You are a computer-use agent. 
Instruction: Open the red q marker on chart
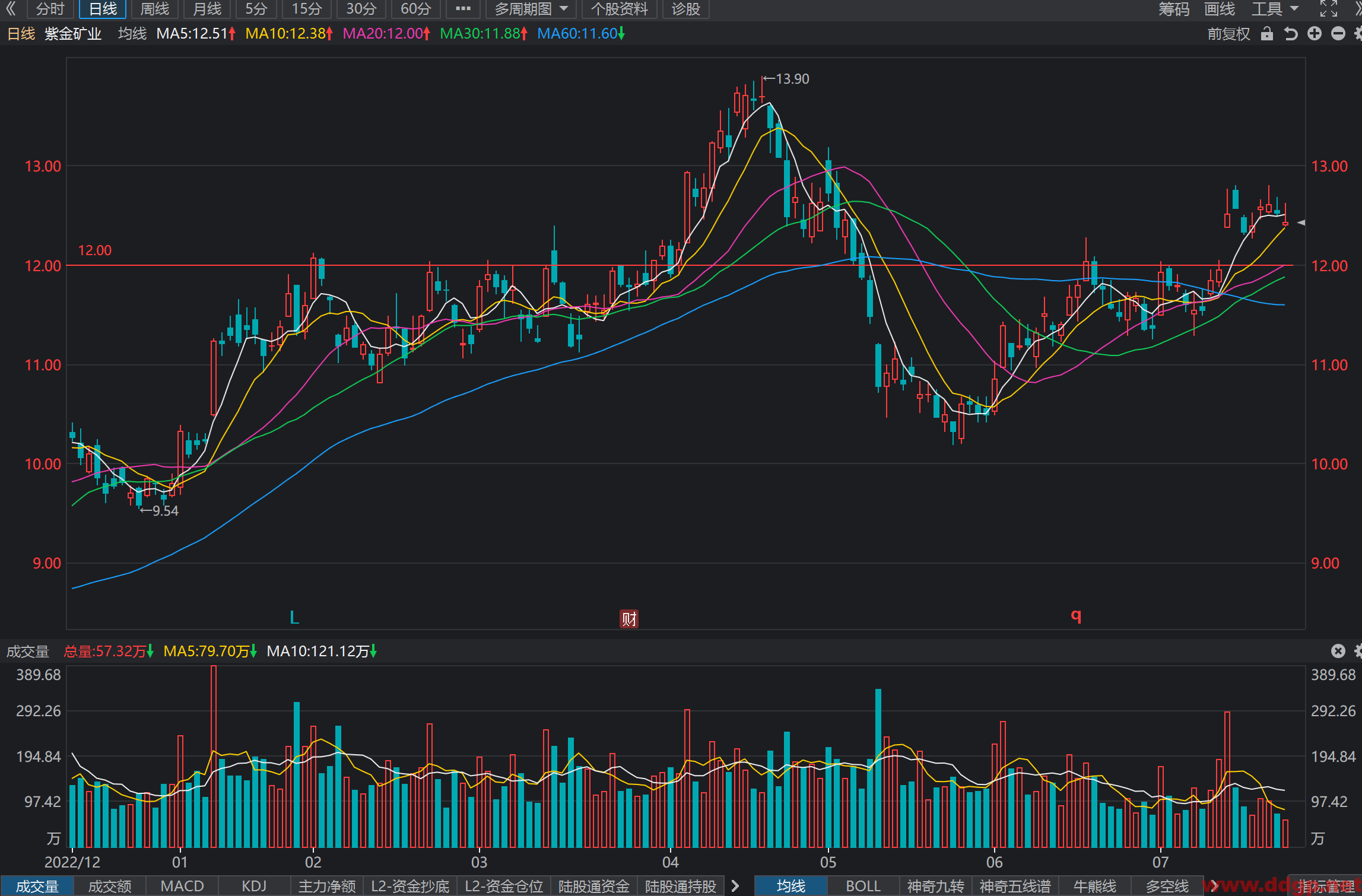[1076, 616]
